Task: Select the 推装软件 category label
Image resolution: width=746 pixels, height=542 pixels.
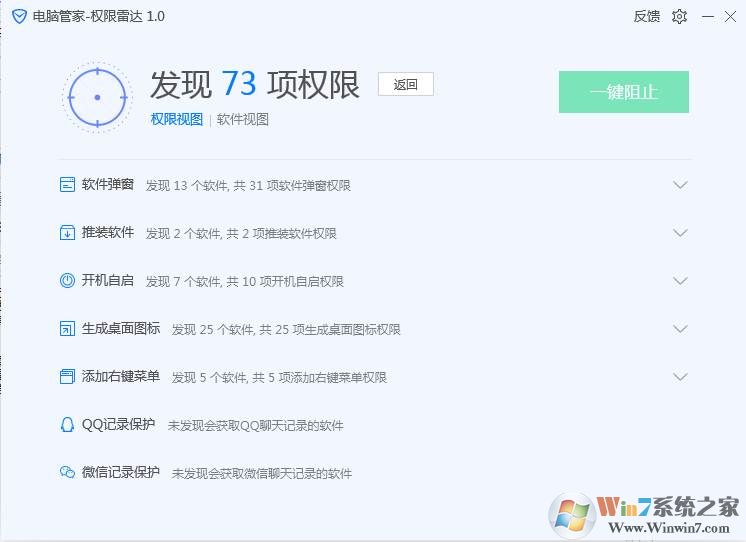Action: click(108, 232)
